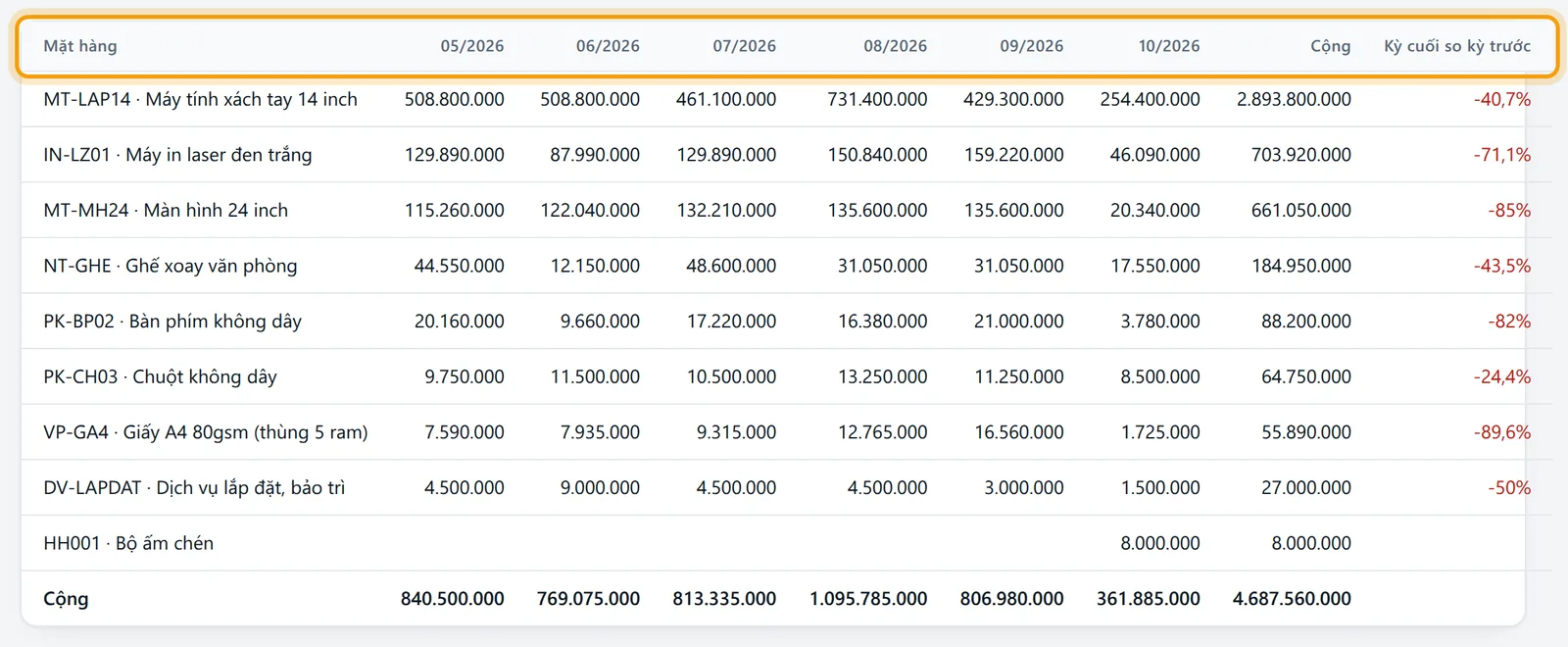Viewport: 1568px width, 647px height.
Task: Select "PK-CH03 · Chuột không dây"
Action: point(161,377)
